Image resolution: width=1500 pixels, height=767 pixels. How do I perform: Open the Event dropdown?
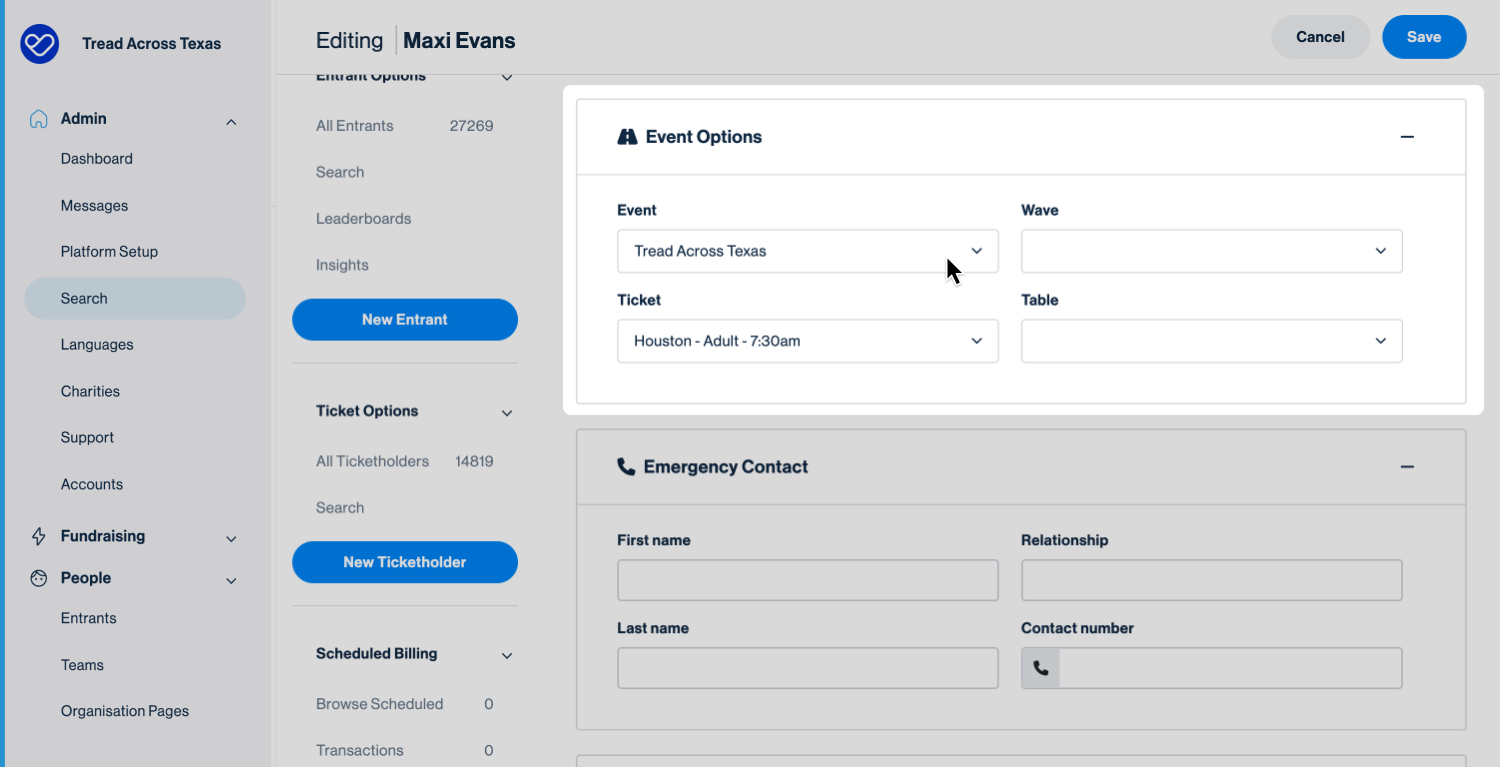point(807,251)
